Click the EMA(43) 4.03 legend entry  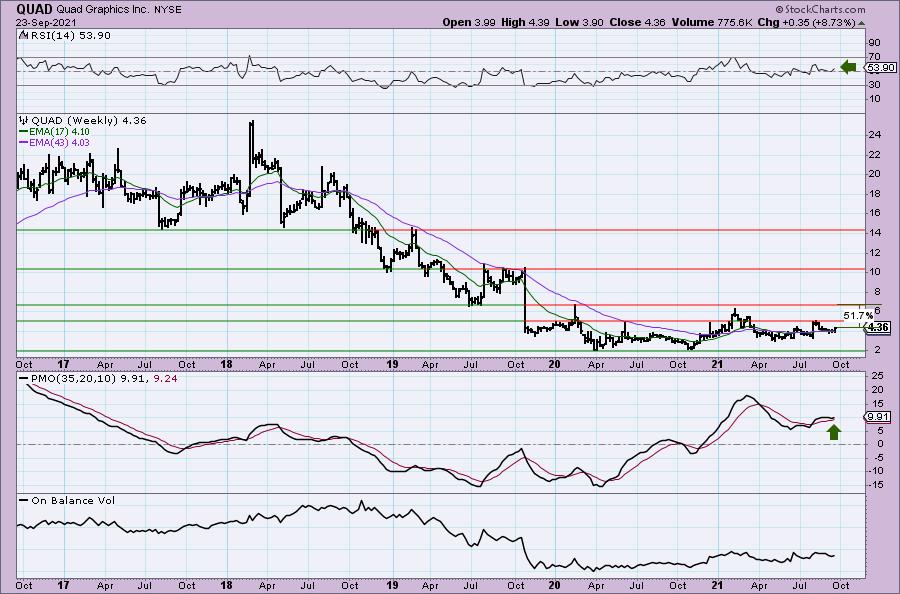tap(59, 142)
